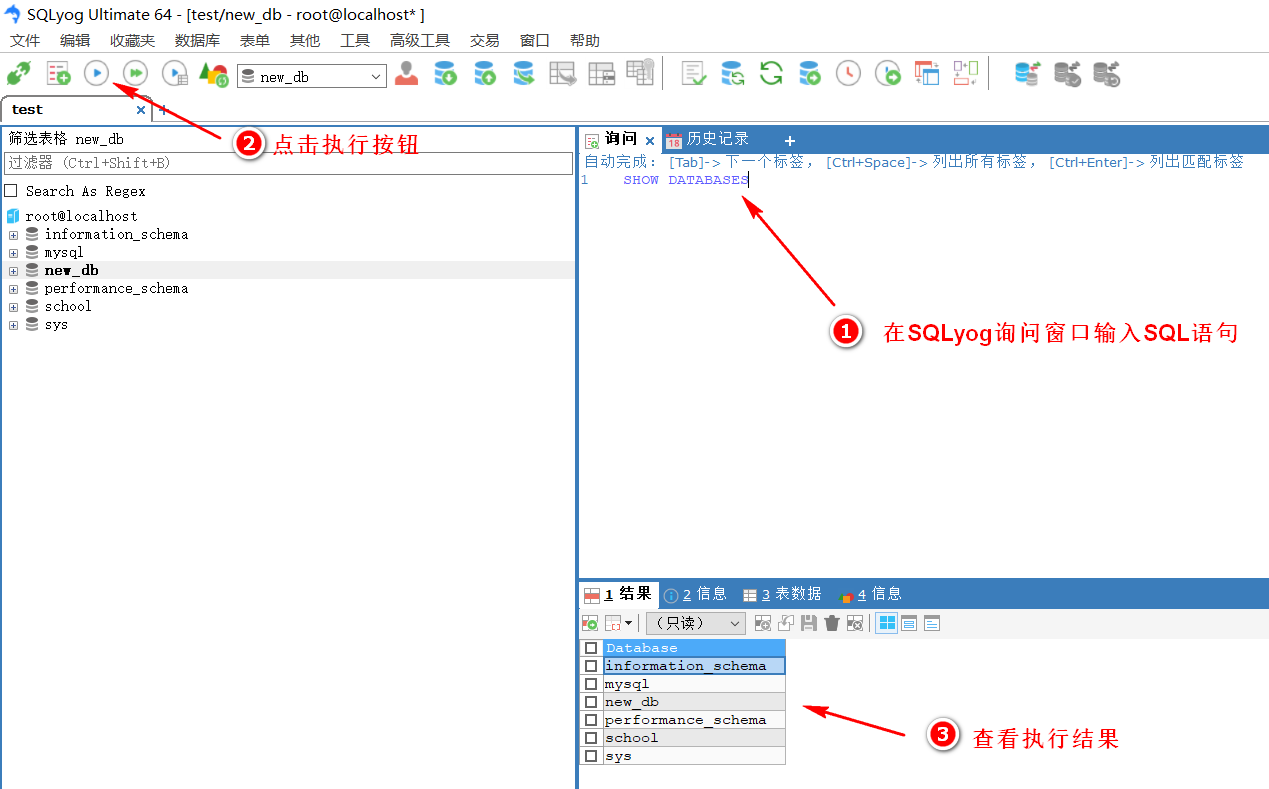Click the checklist document toolbar icon
This screenshot has height=789, width=1269.
(693, 73)
